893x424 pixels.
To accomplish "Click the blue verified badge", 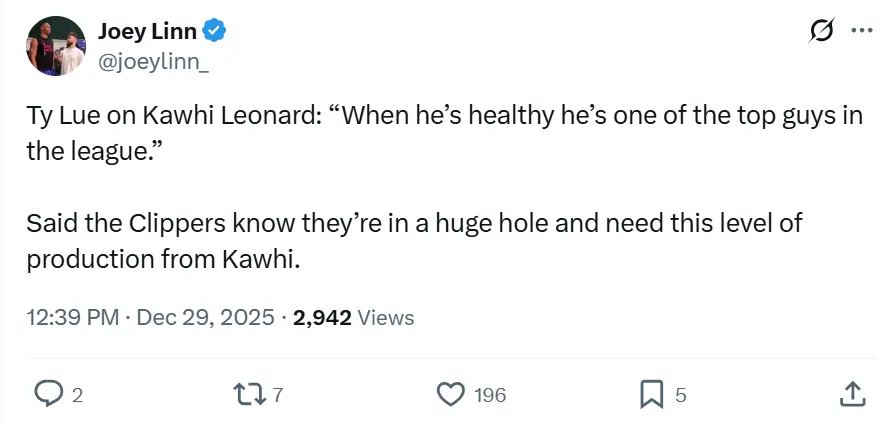I will point(215,31).
